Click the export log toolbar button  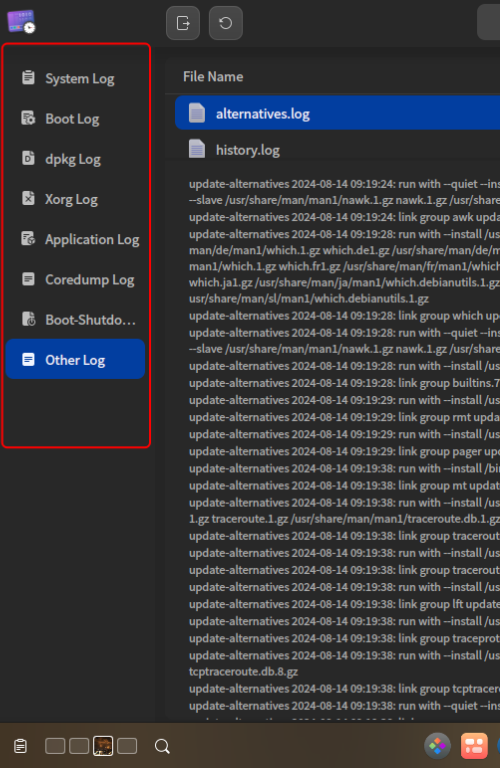(x=183, y=23)
